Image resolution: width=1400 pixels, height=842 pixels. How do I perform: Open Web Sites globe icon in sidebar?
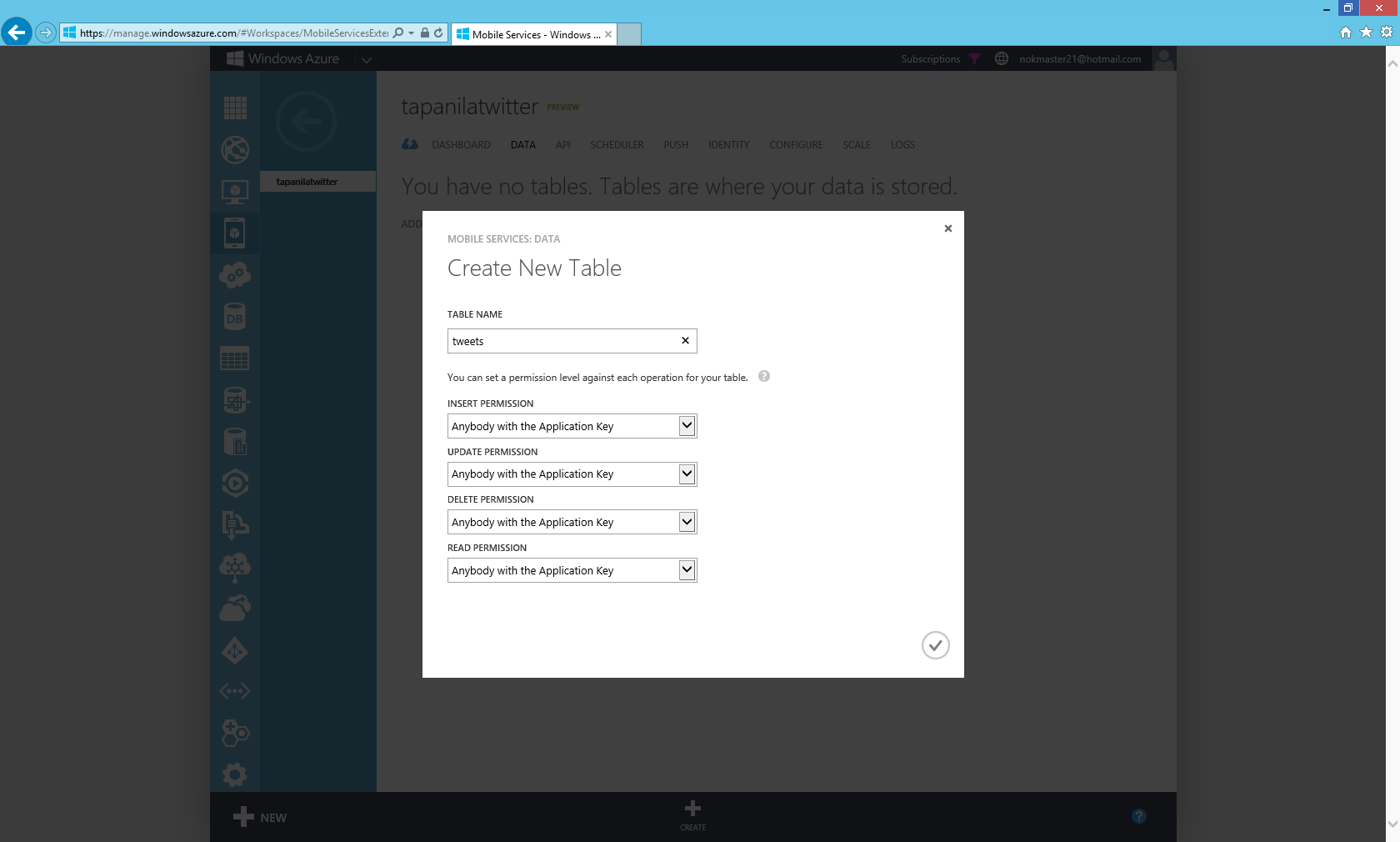click(x=235, y=150)
